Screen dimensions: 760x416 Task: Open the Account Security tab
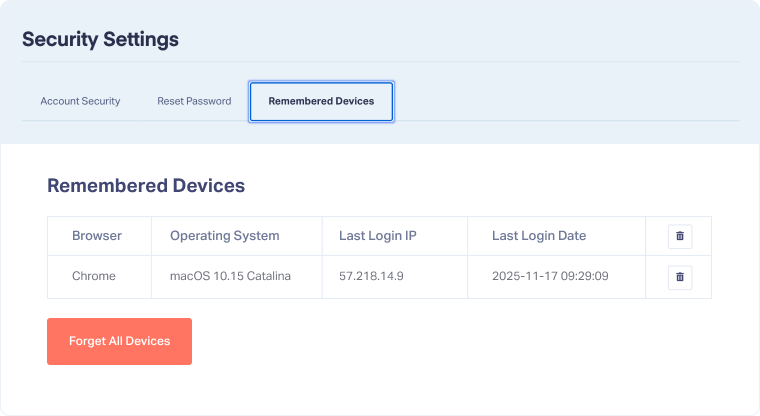point(80,101)
